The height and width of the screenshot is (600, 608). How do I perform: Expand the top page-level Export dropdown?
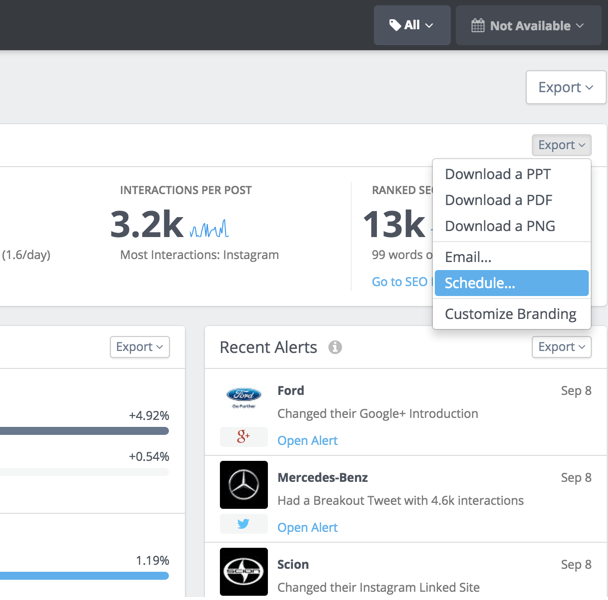click(x=565, y=87)
